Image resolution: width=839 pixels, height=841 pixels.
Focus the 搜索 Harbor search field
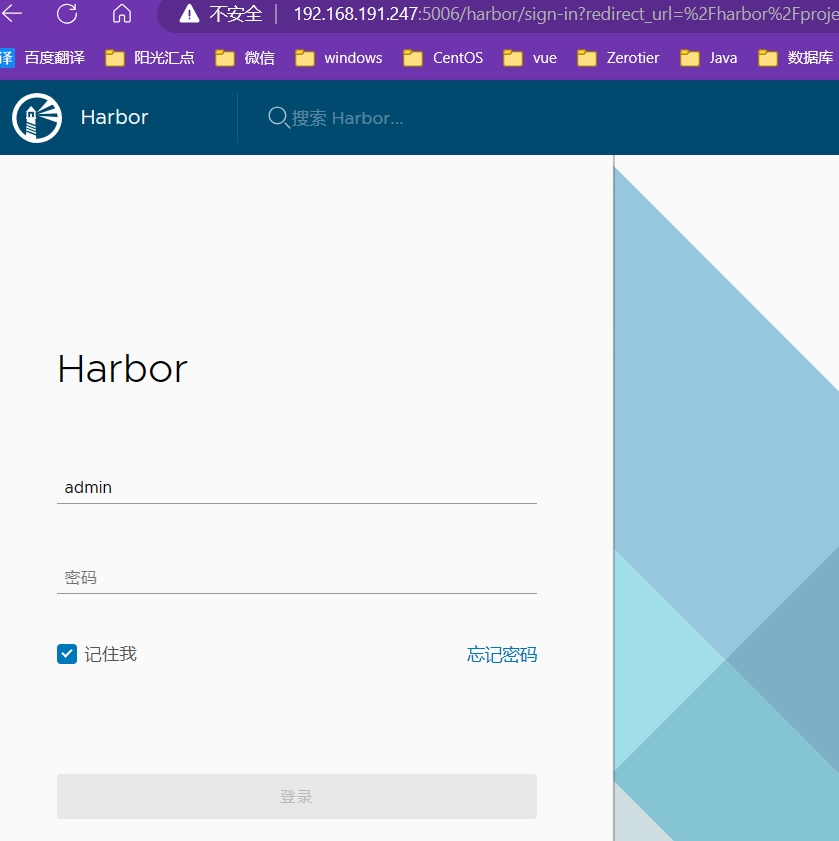point(347,118)
